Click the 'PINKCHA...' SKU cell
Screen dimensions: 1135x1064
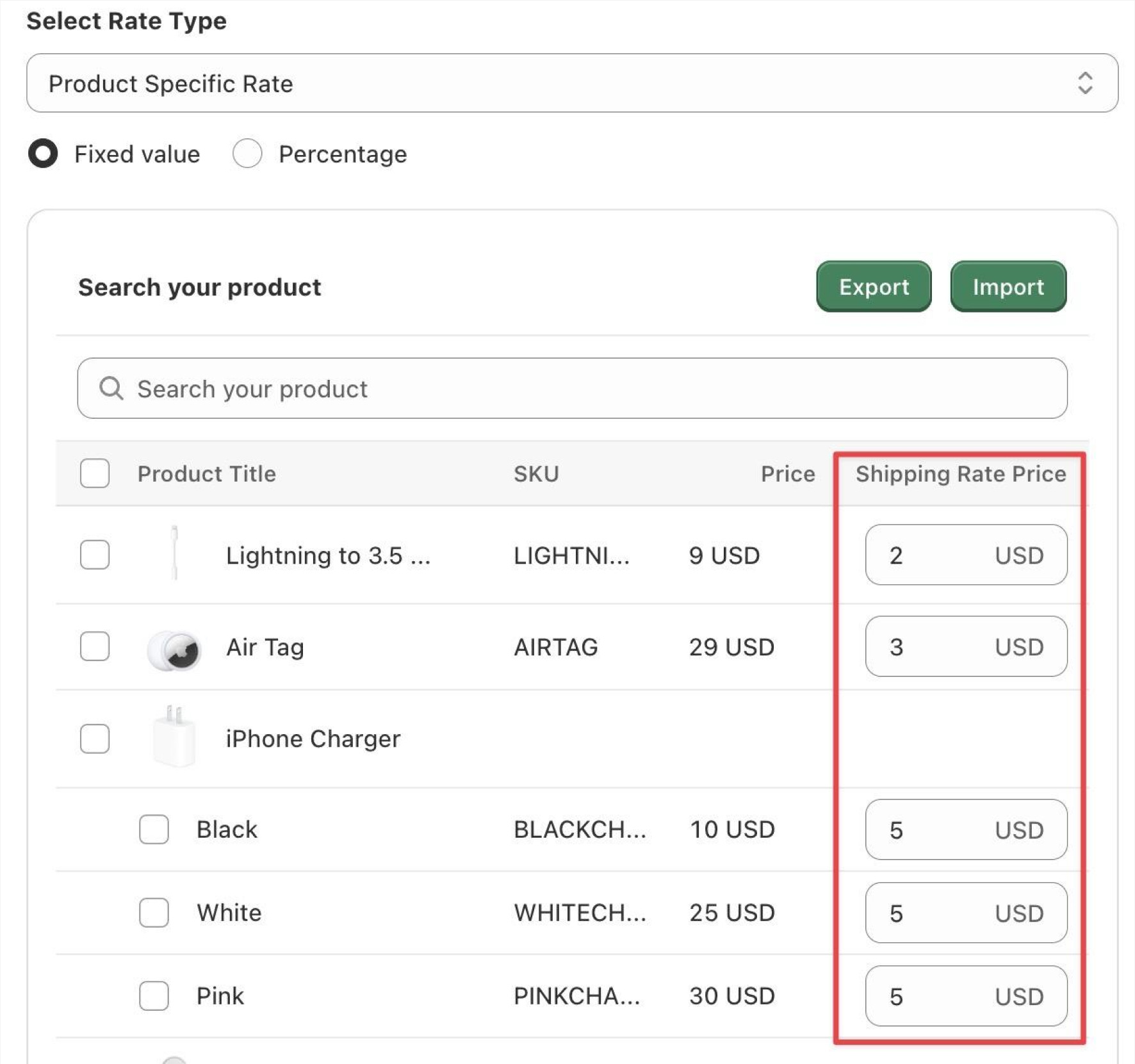(576, 996)
